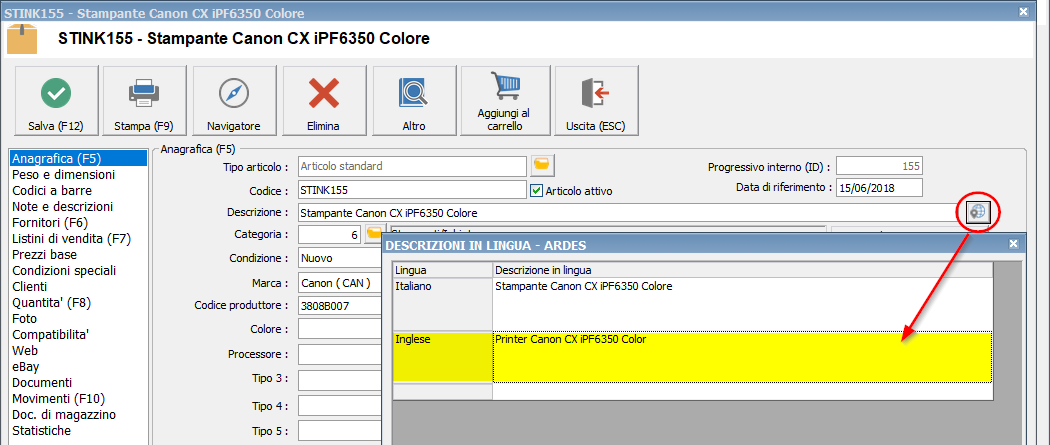This screenshot has height=445, width=1050.
Task: Open the Navigatore compass button
Action: coord(234,100)
